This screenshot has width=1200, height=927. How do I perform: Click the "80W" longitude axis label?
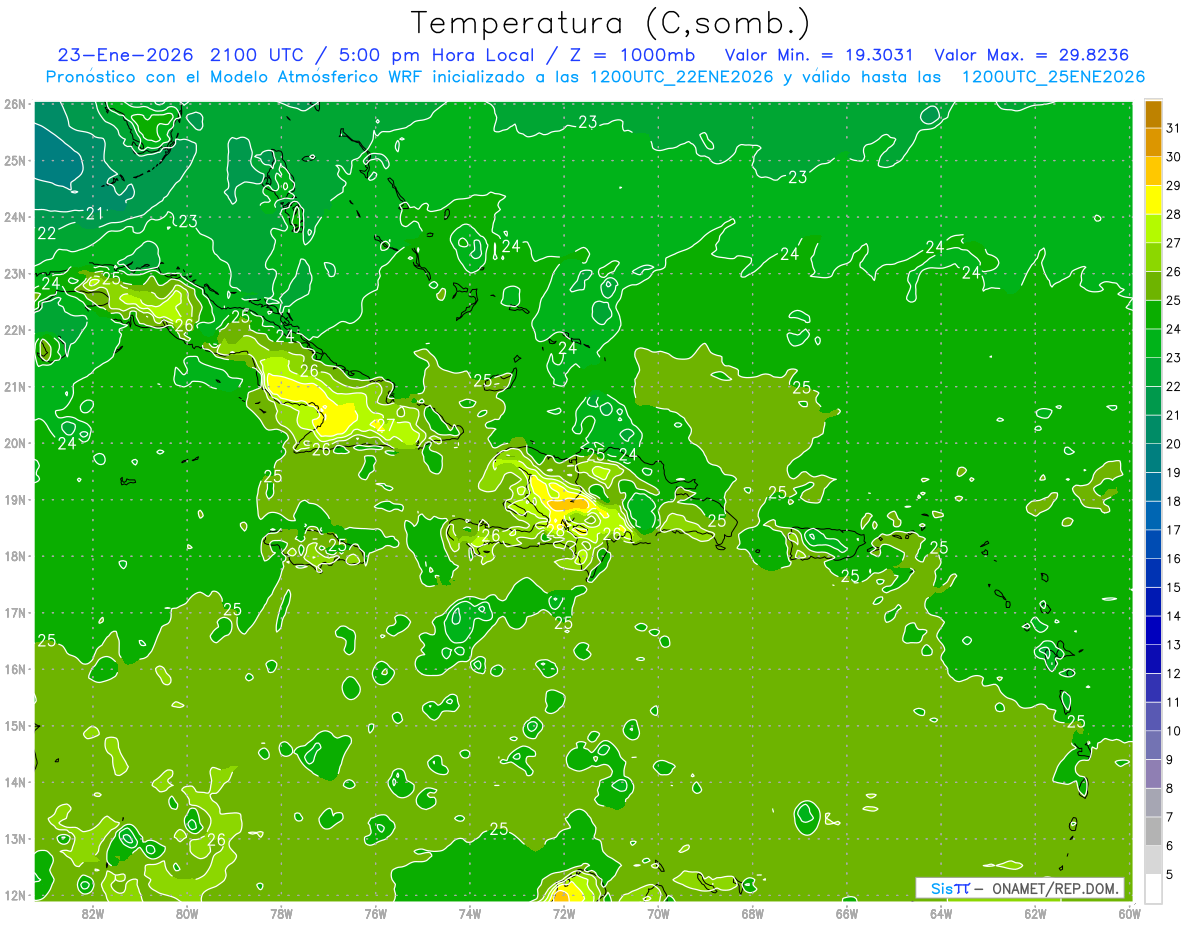(187, 912)
